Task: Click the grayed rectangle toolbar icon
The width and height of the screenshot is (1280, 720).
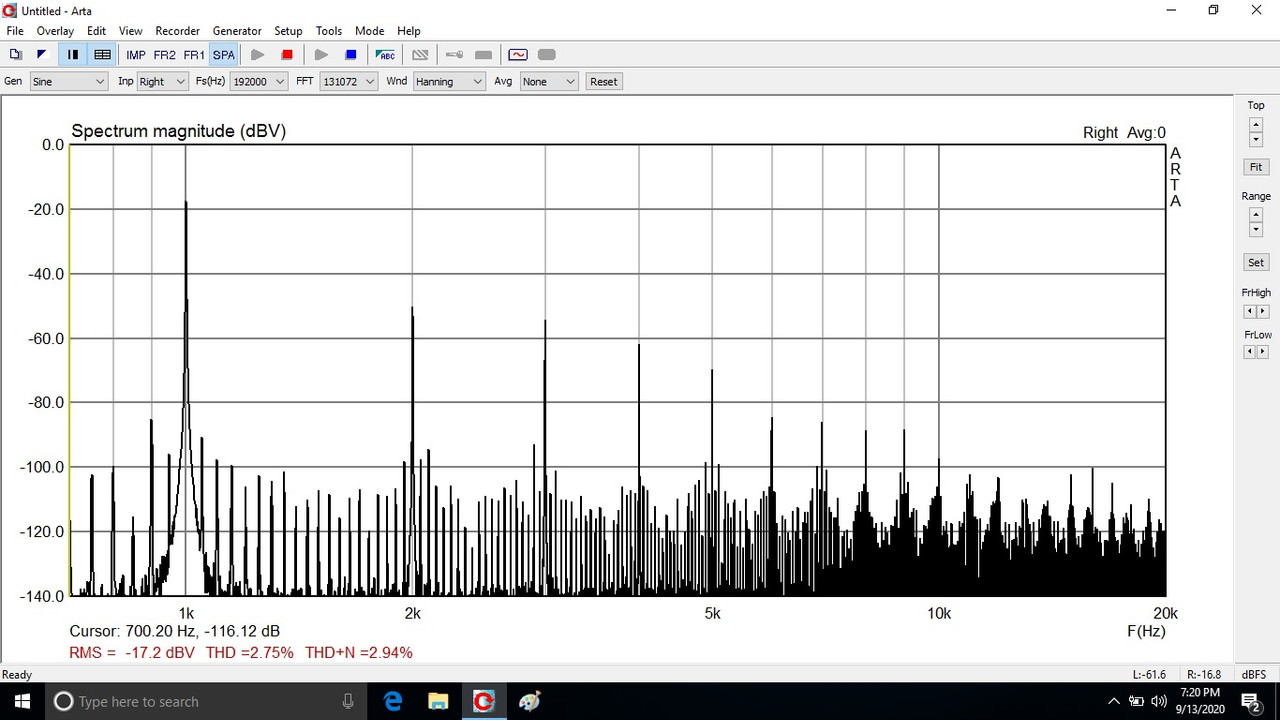Action: pyautogui.click(x=483, y=55)
